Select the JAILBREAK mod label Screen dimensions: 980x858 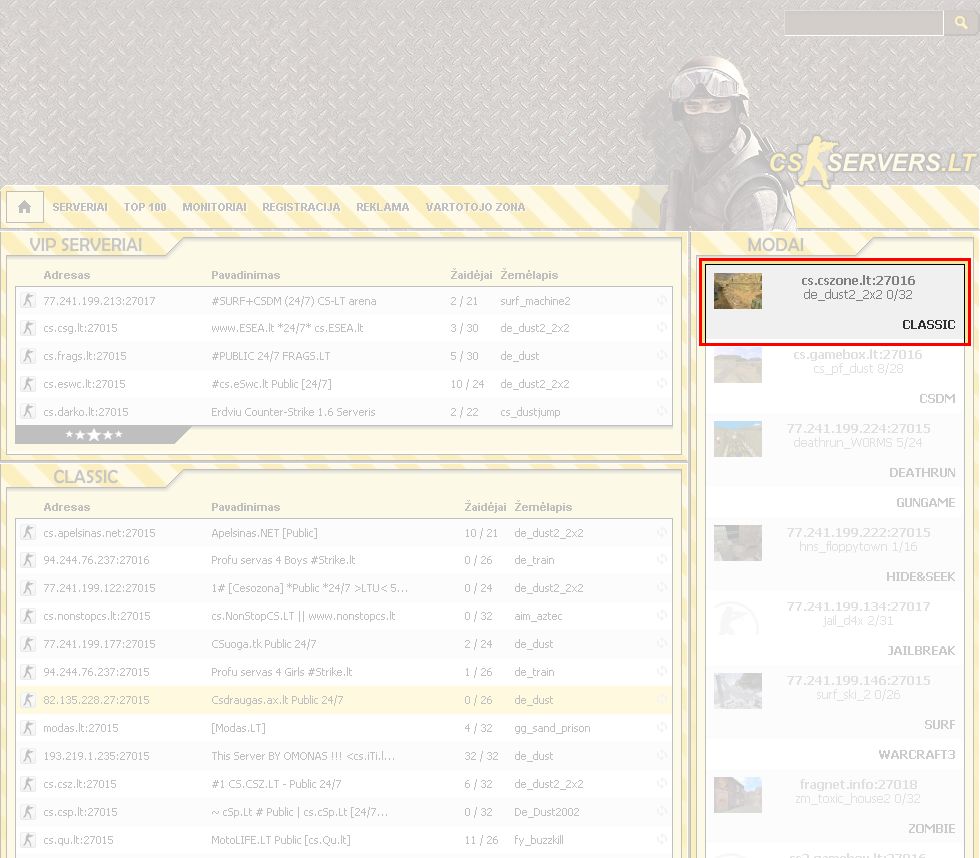tap(921, 651)
